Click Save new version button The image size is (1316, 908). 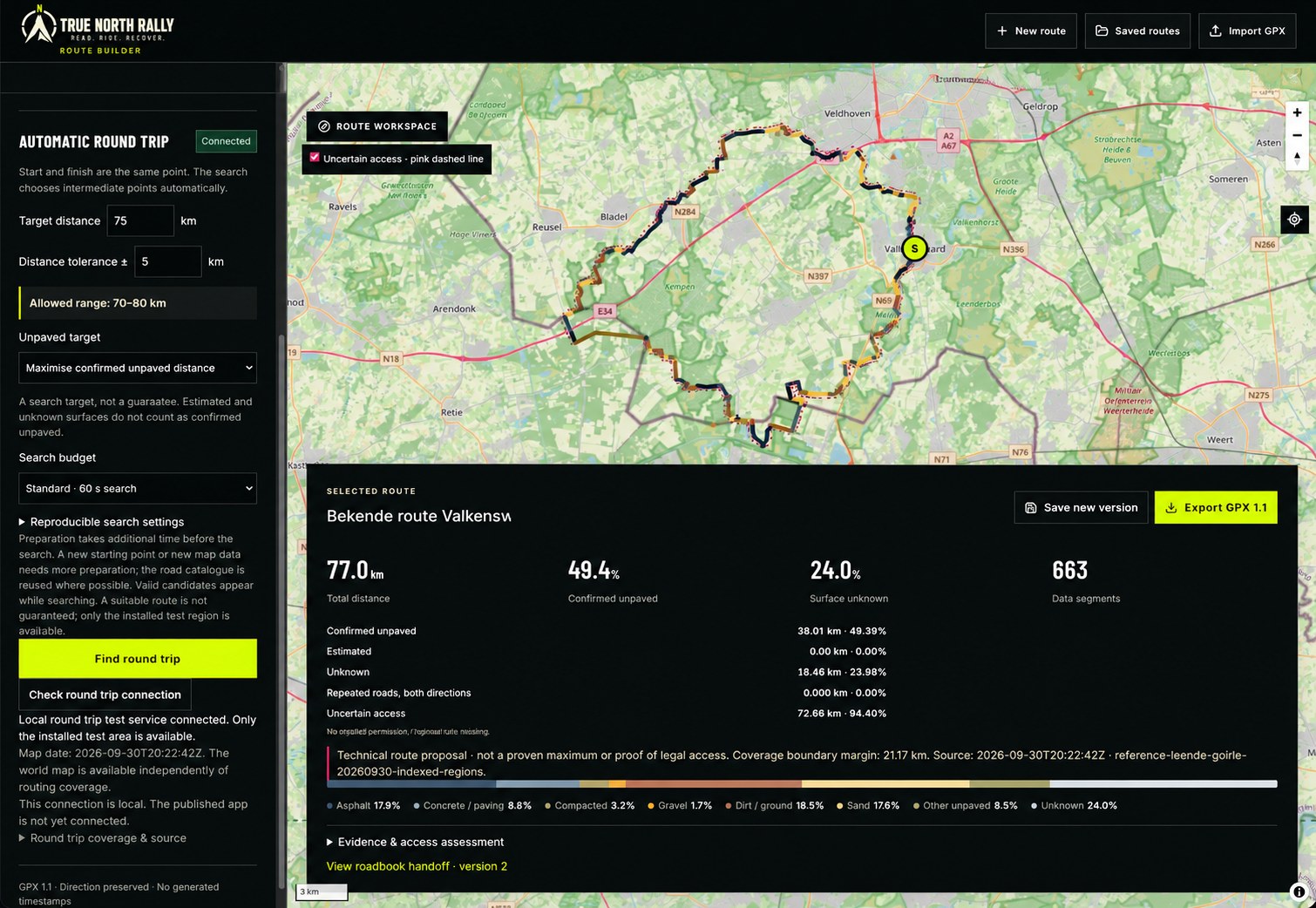pos(1081,507)
